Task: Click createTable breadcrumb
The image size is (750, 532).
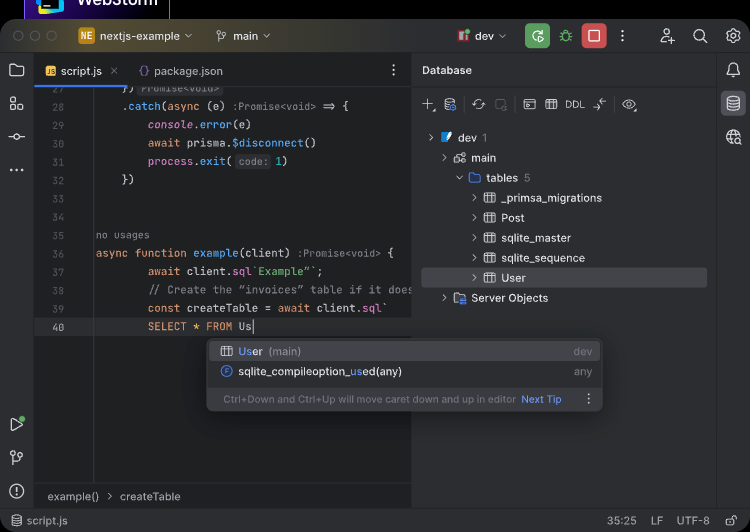Action: pyautogui.click(x=150, y=497)
